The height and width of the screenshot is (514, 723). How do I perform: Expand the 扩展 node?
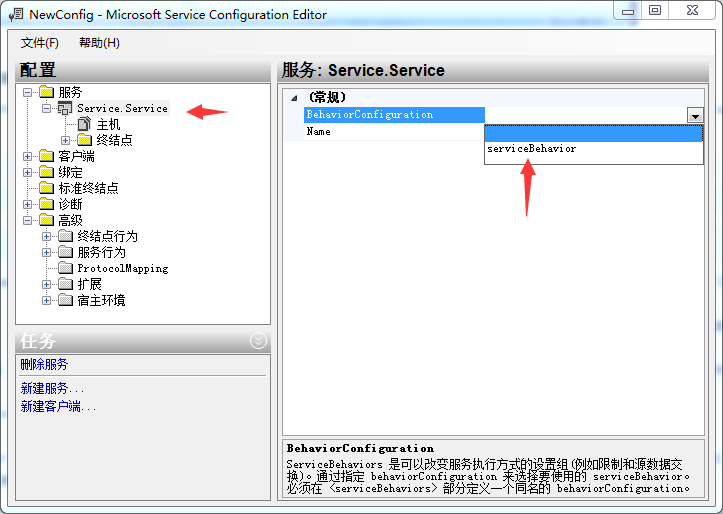[x=47, y=284]
